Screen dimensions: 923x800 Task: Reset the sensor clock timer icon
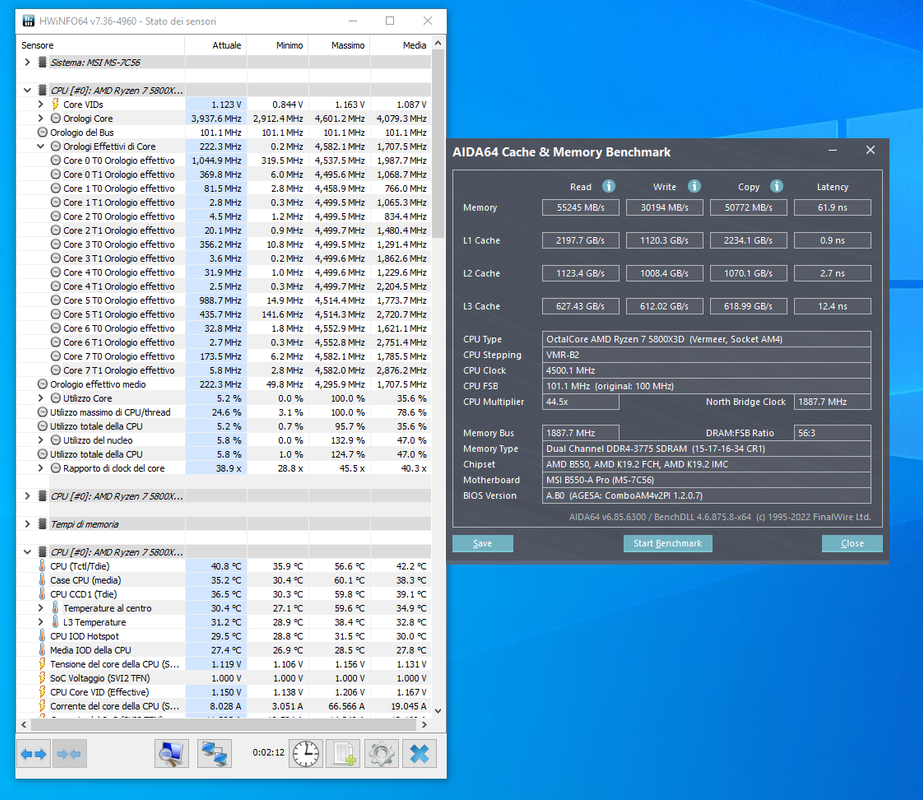pos(306,753)
